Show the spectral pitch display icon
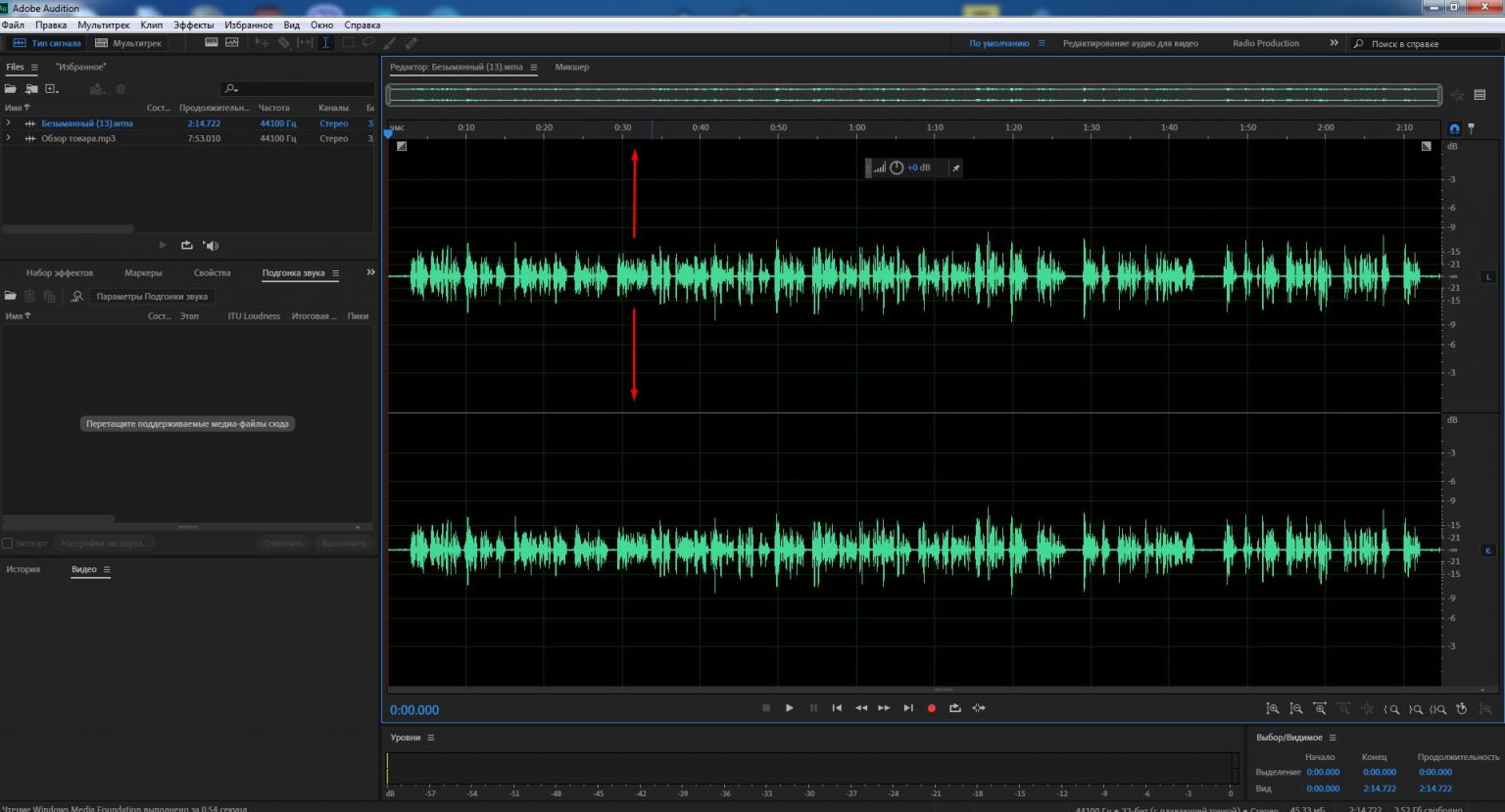 pos(232,43)
